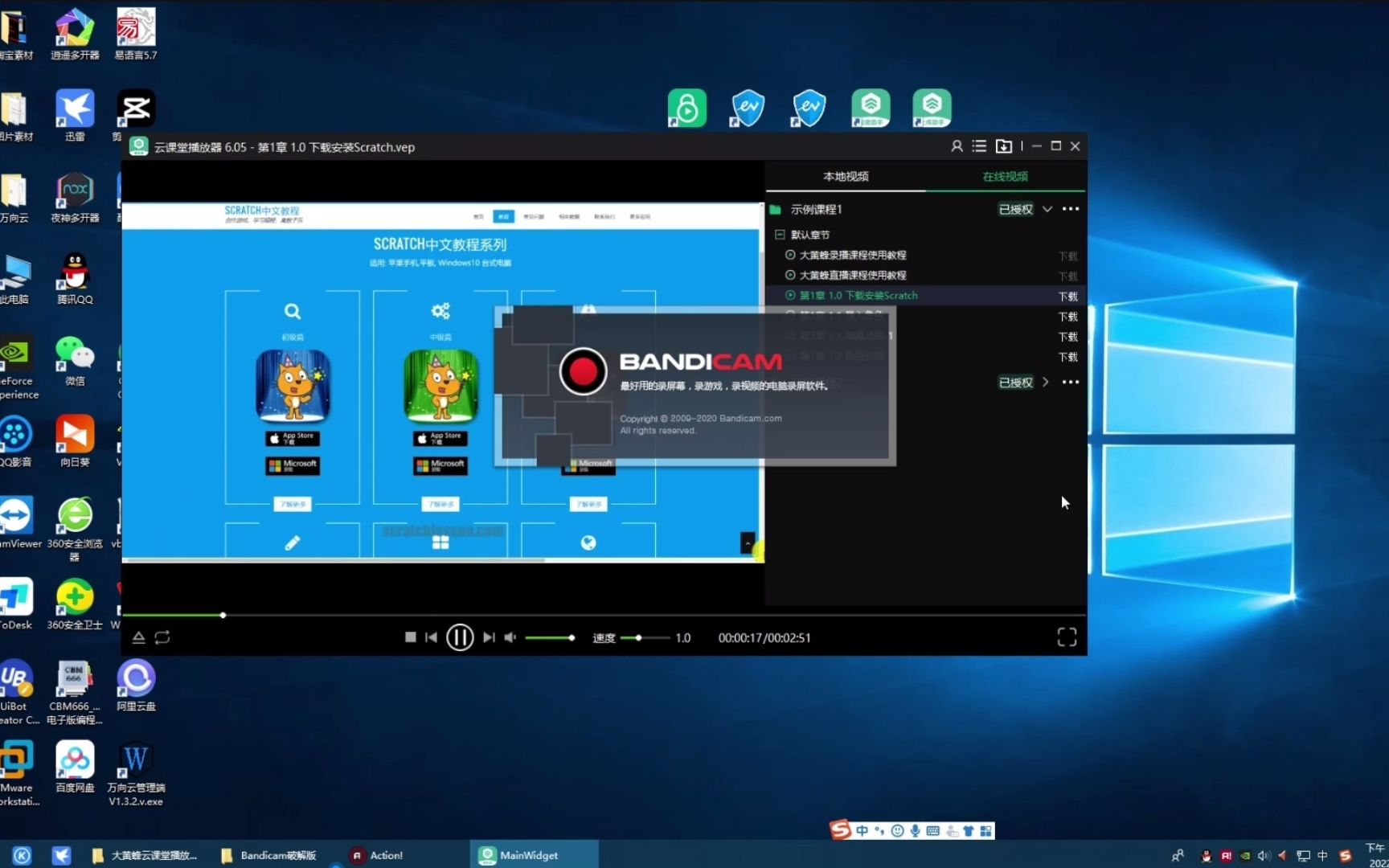Open 逍遥多开器 desktop icon
This screenshot has width=1389, height=868.
pos(75,34)
